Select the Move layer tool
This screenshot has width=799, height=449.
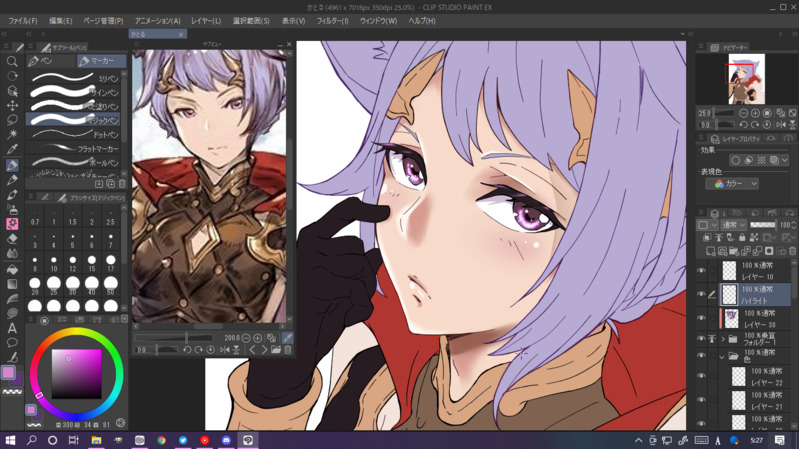[x=12, y=105]
